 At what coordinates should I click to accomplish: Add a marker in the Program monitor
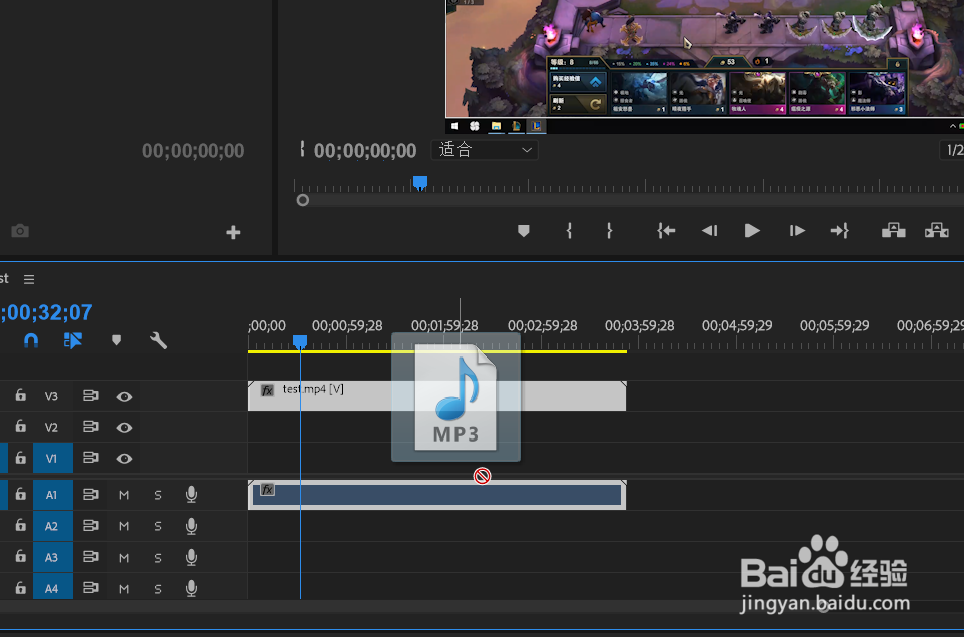click(x=524, y=231)
